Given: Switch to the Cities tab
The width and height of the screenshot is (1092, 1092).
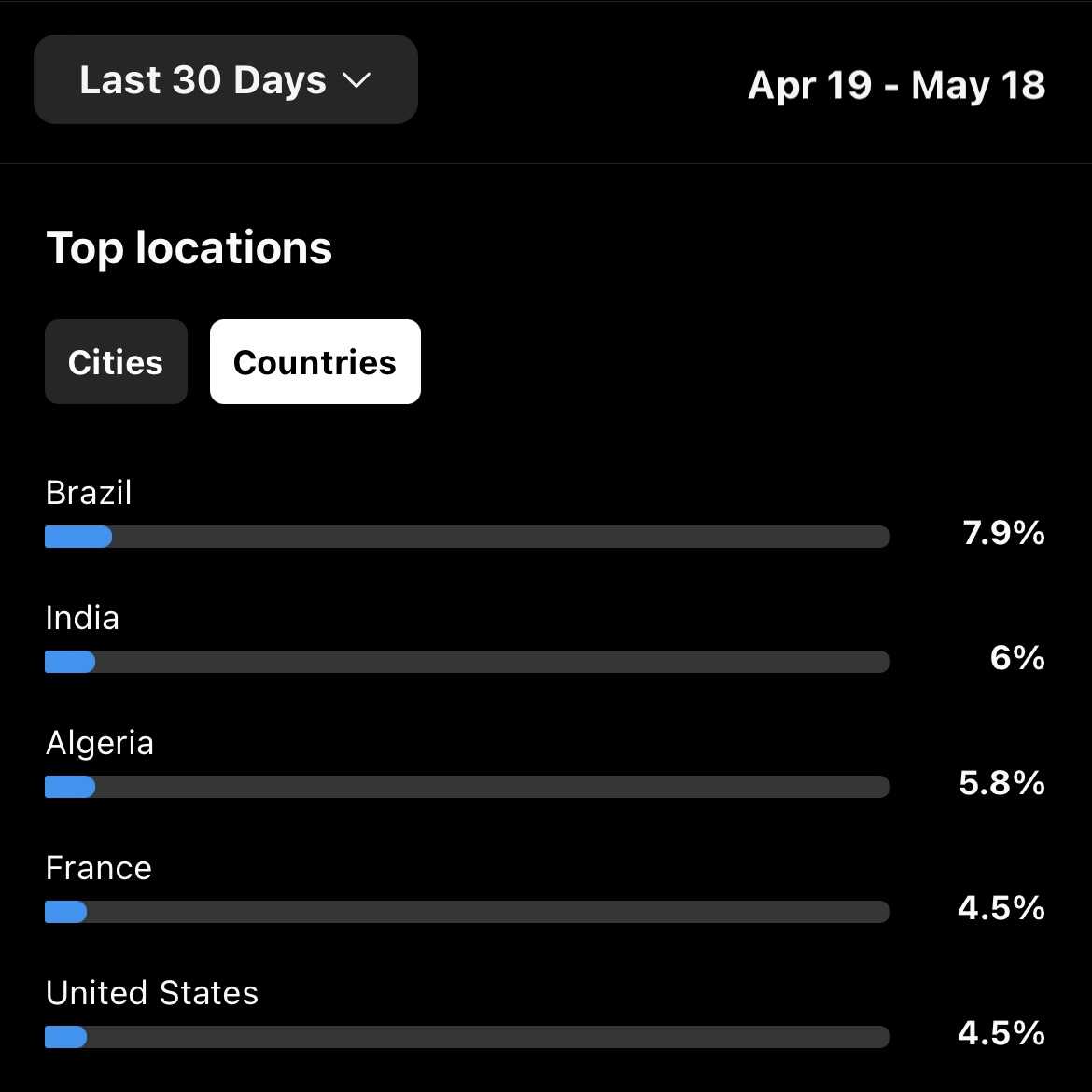Looking at the screenshot, I should pos(117,362).
